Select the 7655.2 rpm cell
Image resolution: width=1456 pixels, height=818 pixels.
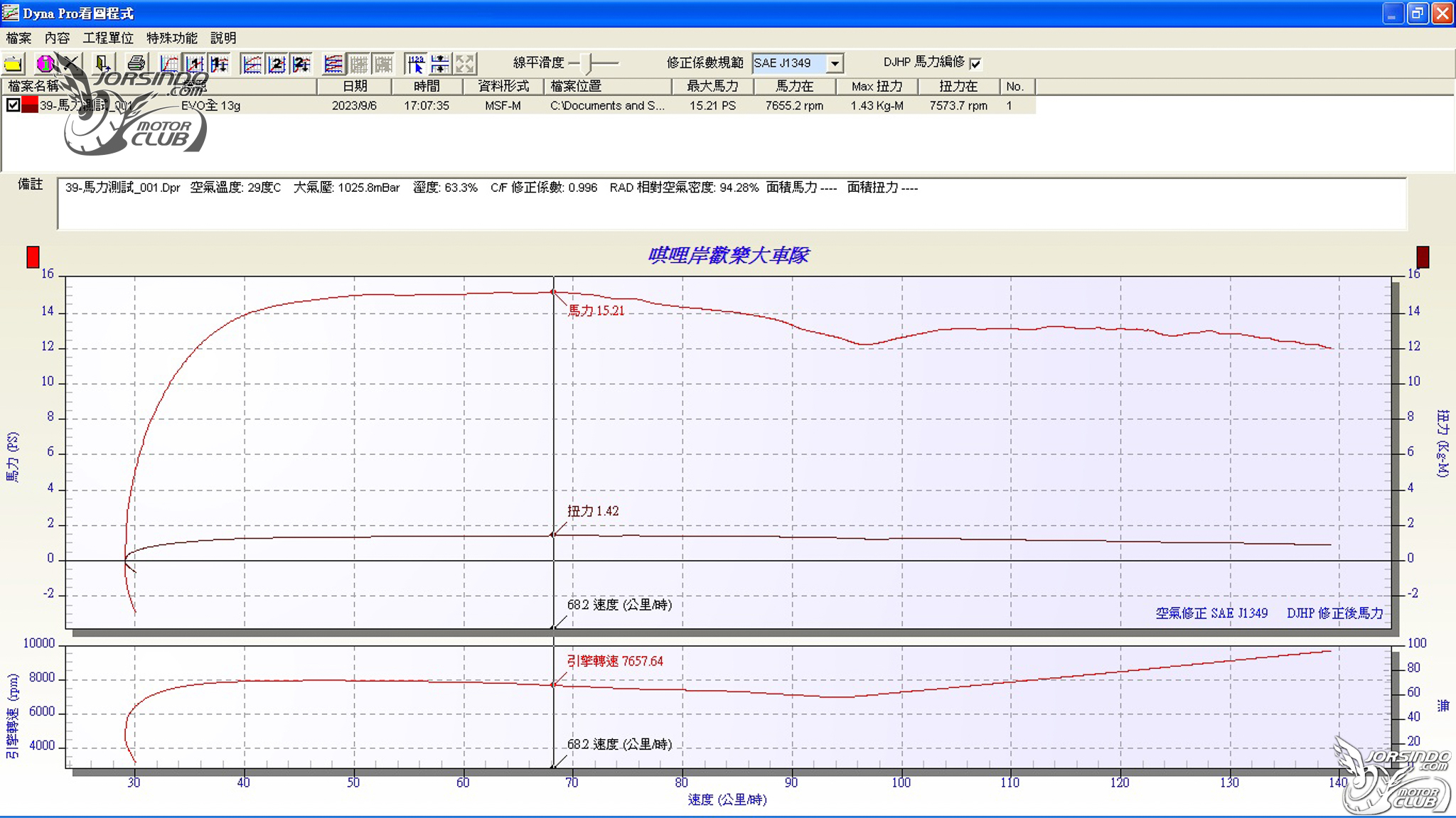coord(794,105)
